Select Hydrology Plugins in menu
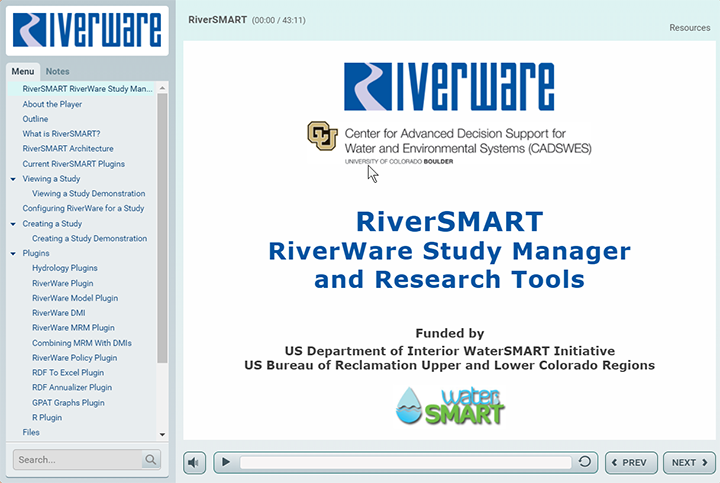720x483 pixels. 65,268
